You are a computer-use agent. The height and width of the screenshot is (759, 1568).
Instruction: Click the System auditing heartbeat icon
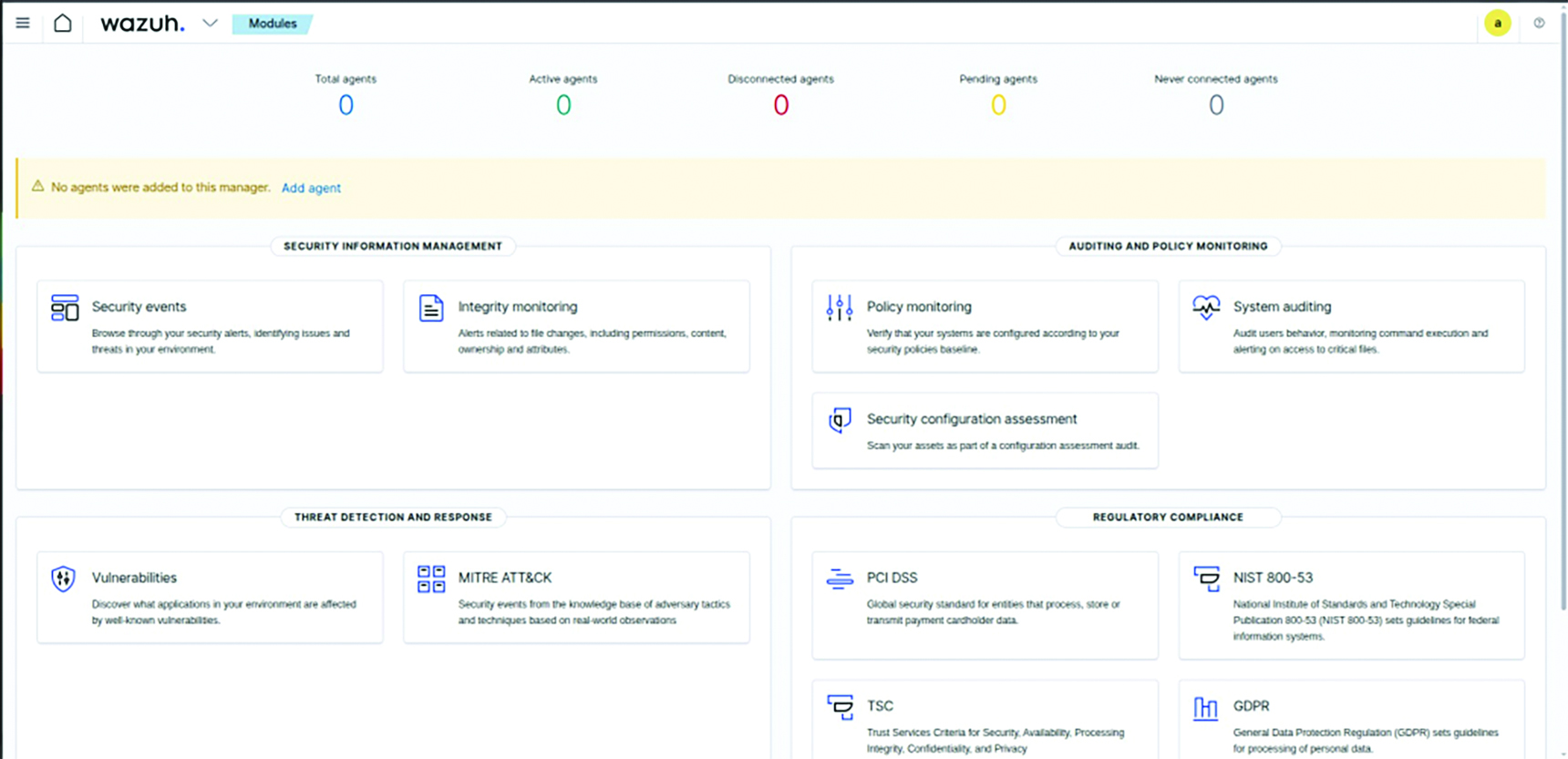1206,307
